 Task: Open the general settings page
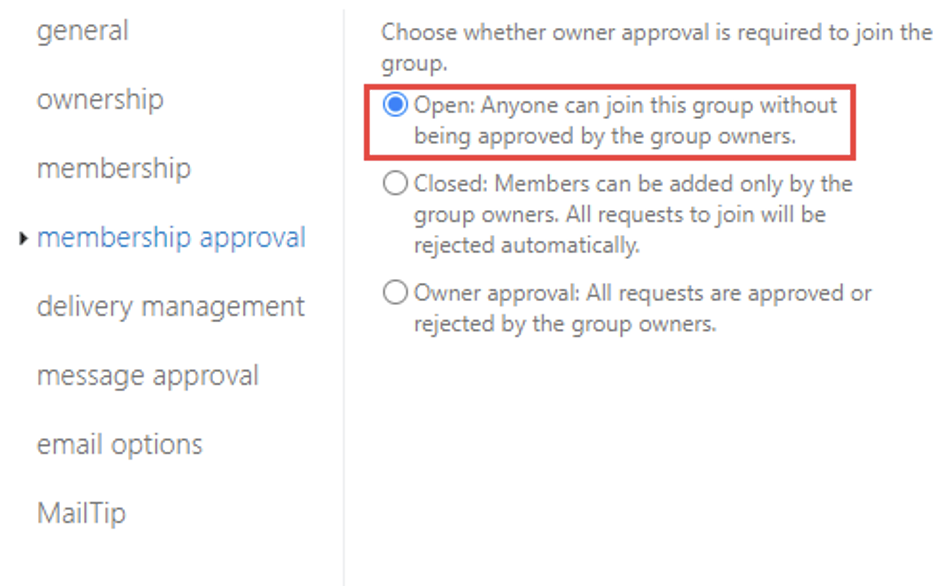[82, 30]
